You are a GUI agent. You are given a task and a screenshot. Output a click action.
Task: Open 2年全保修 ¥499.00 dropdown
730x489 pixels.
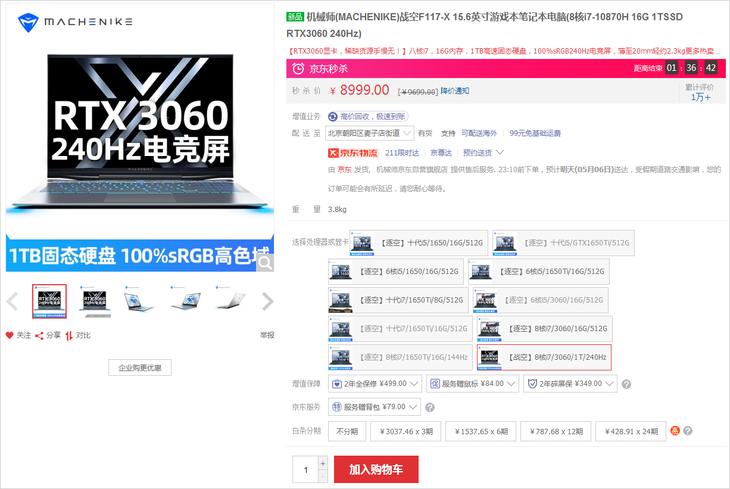coord(375,384)
